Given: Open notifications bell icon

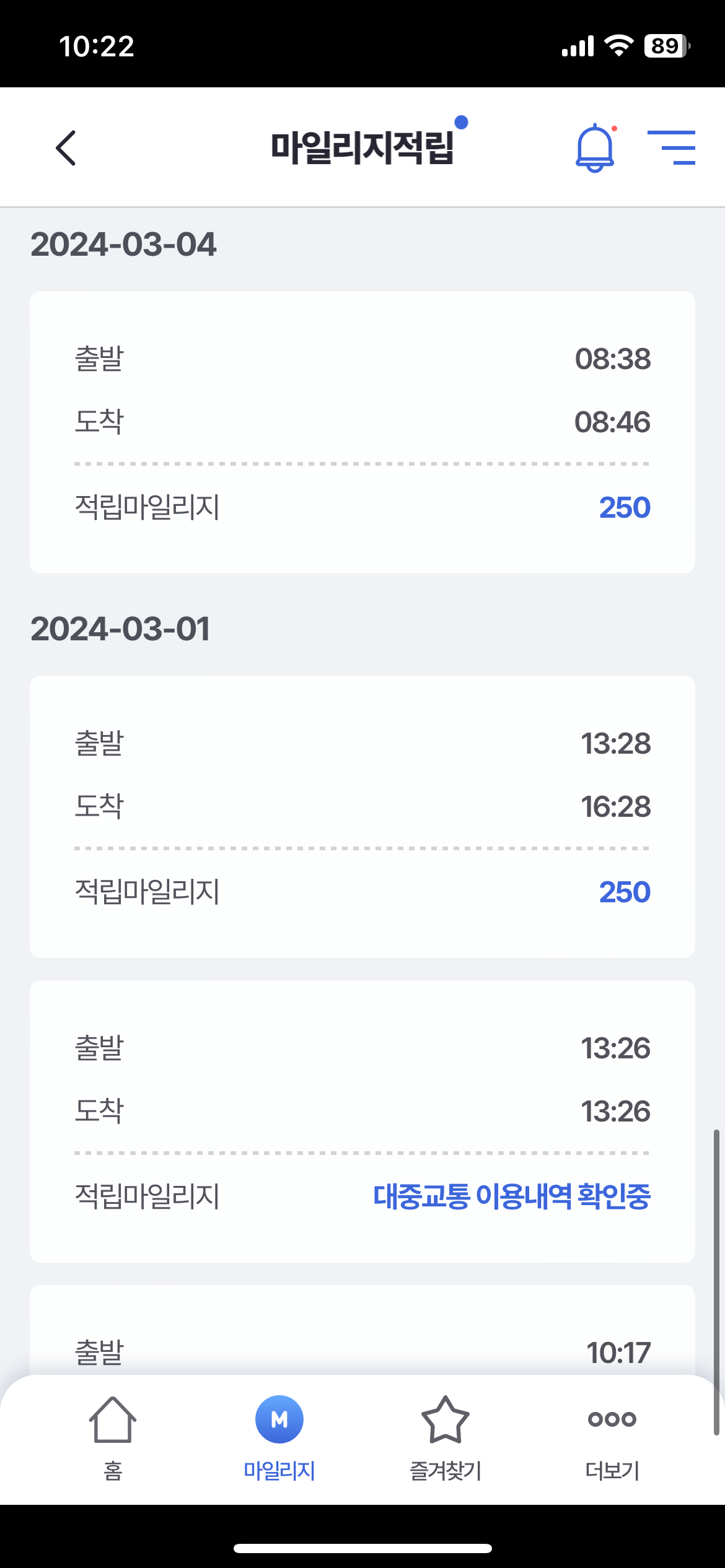Looking at the screenshot, I should pyautogui.click(x=595, y=148).
